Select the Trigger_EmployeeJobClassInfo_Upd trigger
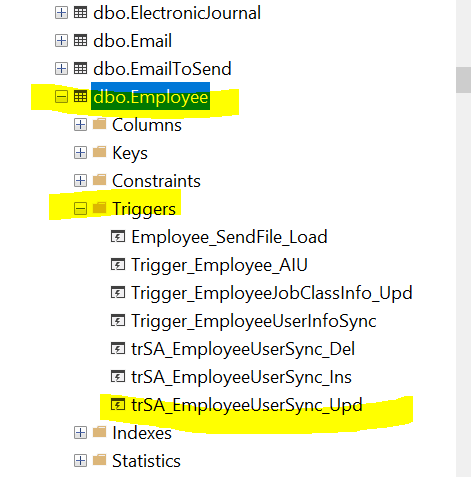Viewport: 471px width, 477px height. (272, 293)
